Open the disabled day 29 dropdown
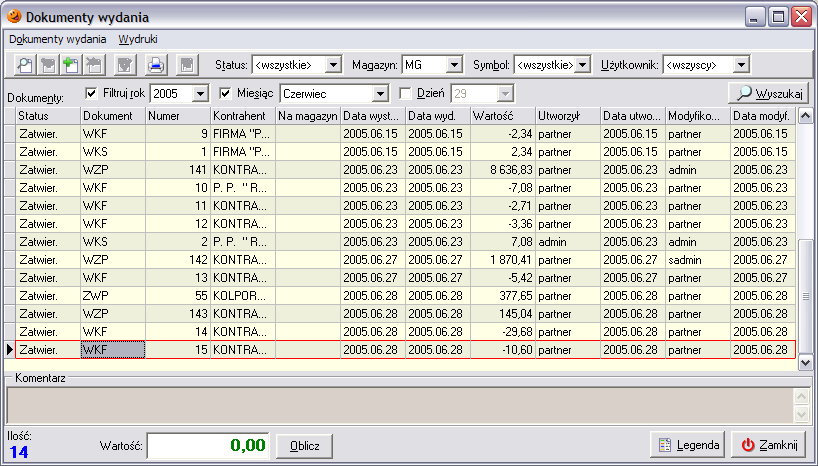The height and width of the screenshot is (466, 818). click(505, 94)
